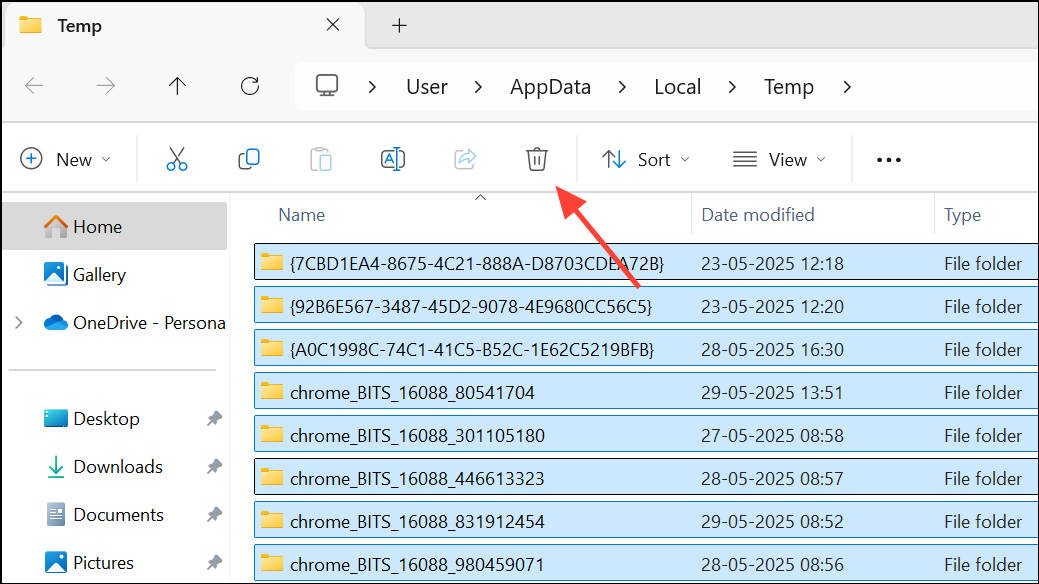Expand the OneDrive tree node
The width and height of the screenshot is (1039, 584).
tap(18, 323)
